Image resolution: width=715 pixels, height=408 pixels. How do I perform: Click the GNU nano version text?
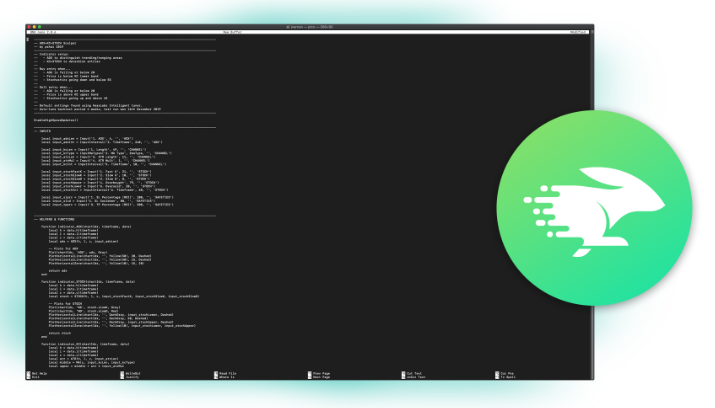point(43,32)
